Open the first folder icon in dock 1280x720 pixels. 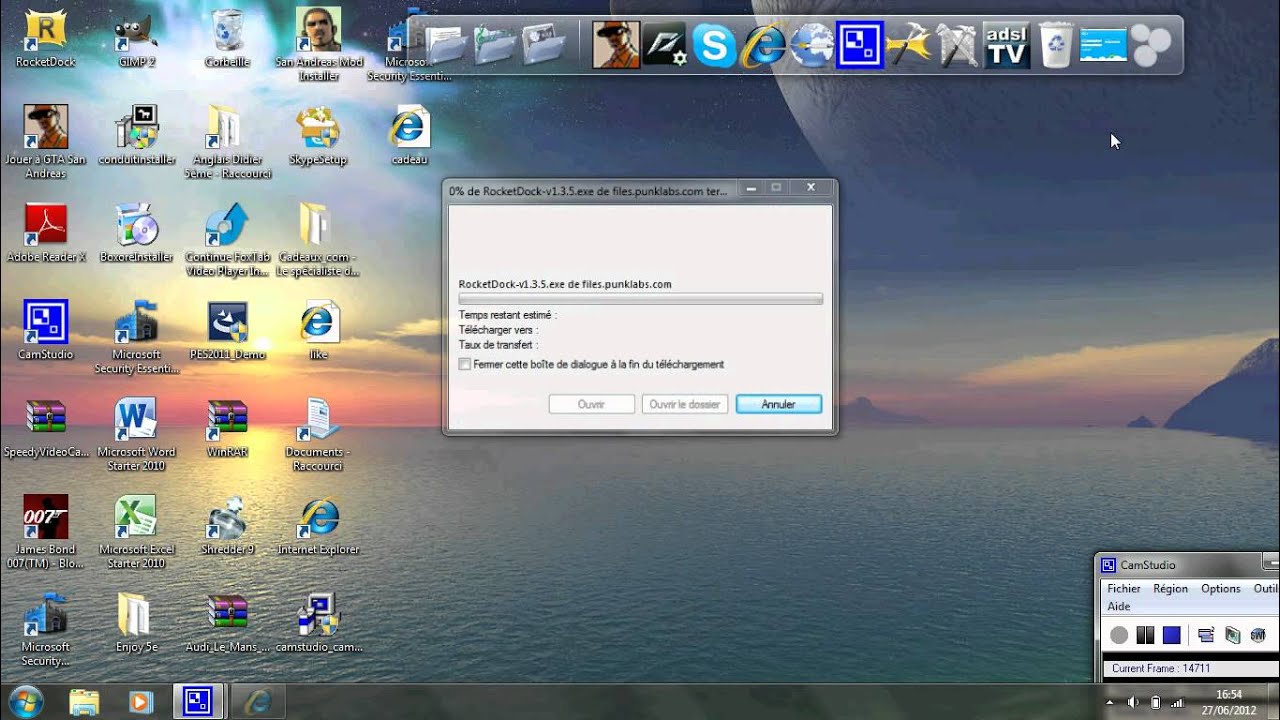pyautogui.click(x=447, y=46)
